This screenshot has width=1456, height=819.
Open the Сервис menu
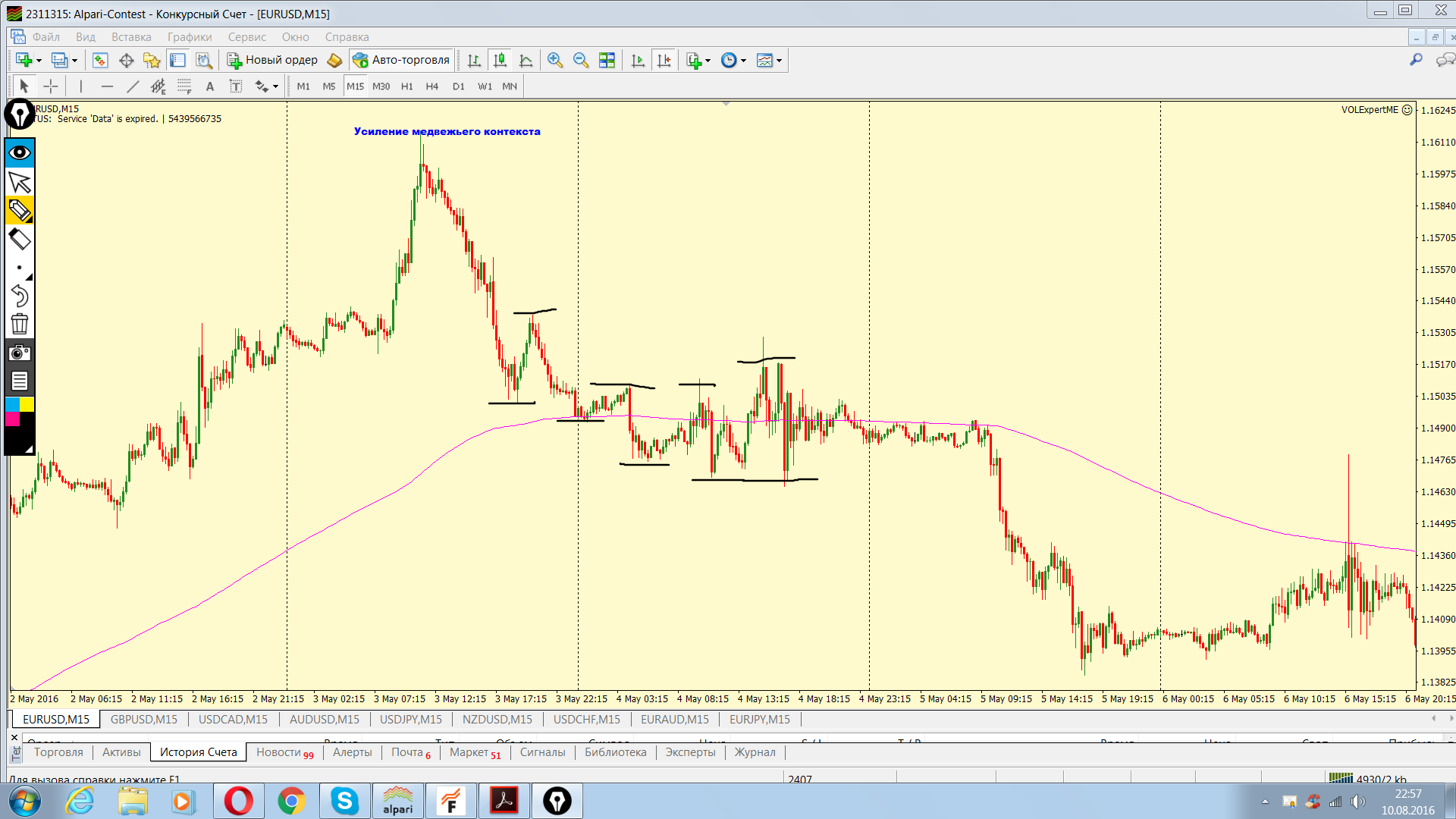[x=246, y=37]
